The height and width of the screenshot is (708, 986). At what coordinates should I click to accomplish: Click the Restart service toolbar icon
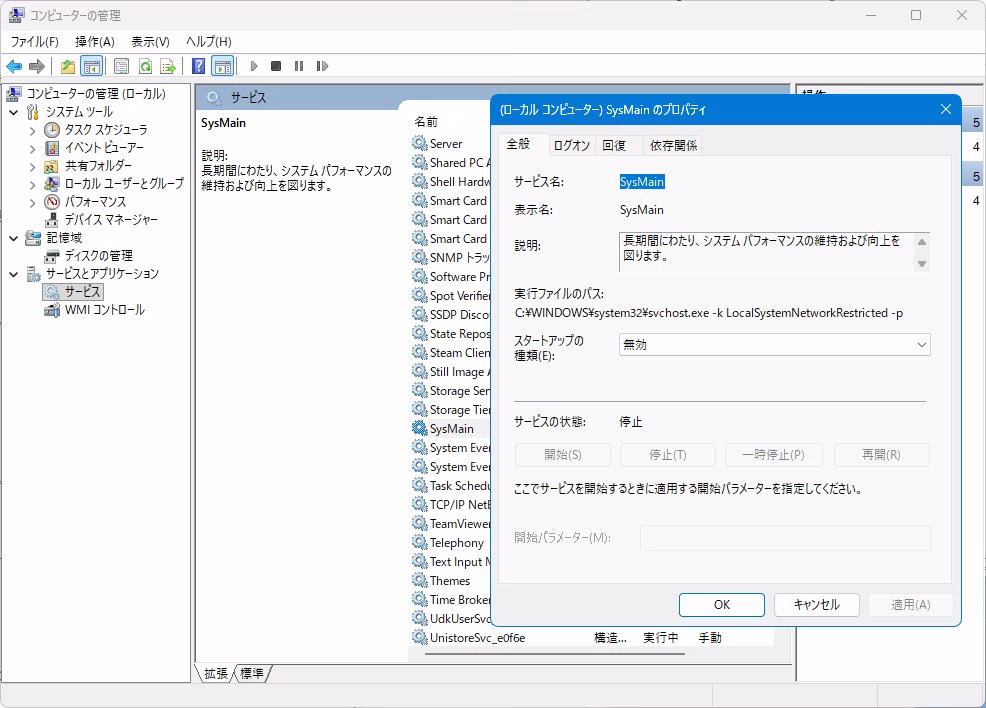click(322, 66)
